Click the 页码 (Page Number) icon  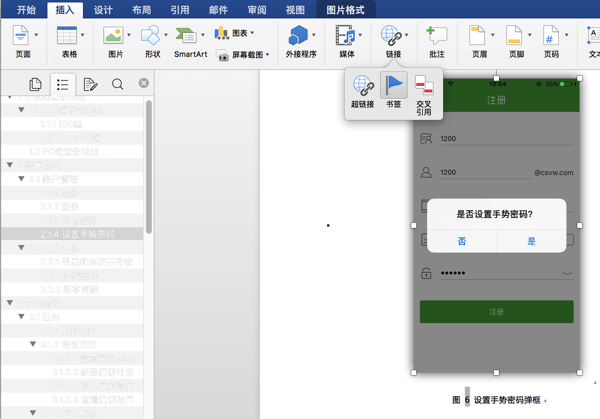(x=551, y=35)
